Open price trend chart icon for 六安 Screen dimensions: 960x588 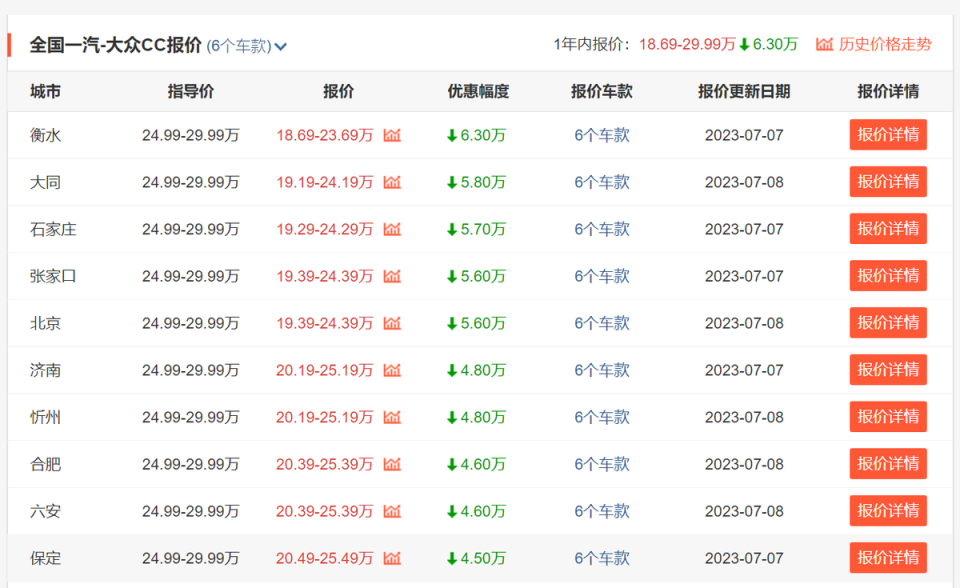392,511
